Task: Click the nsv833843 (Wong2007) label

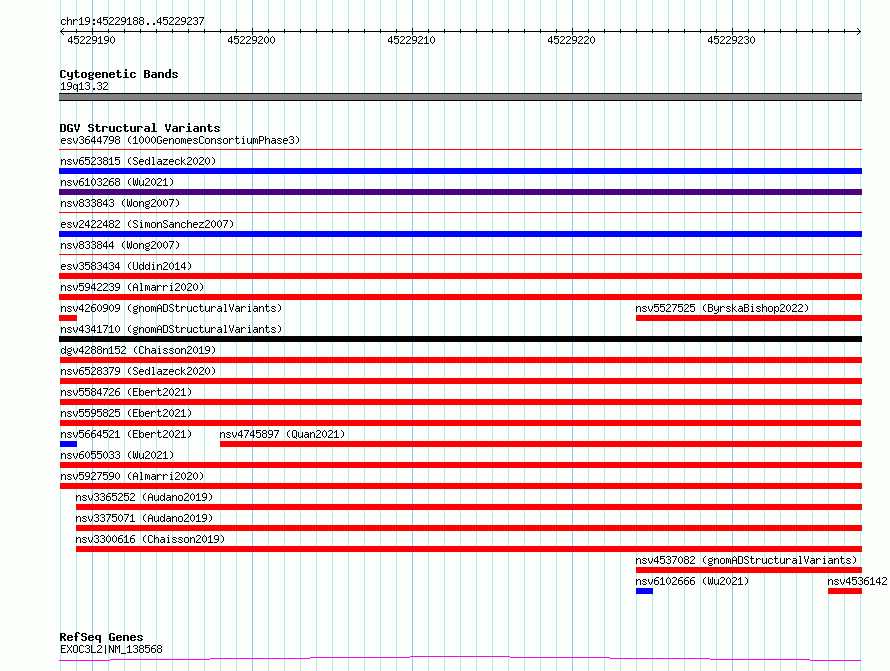Action: [120, 203]
